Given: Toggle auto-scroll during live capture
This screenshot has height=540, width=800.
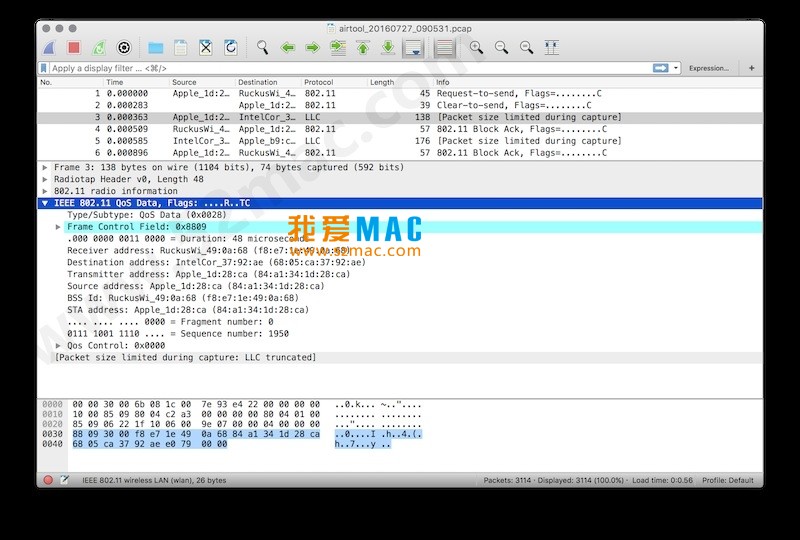Looking at the screenshot, I should 413,47.
